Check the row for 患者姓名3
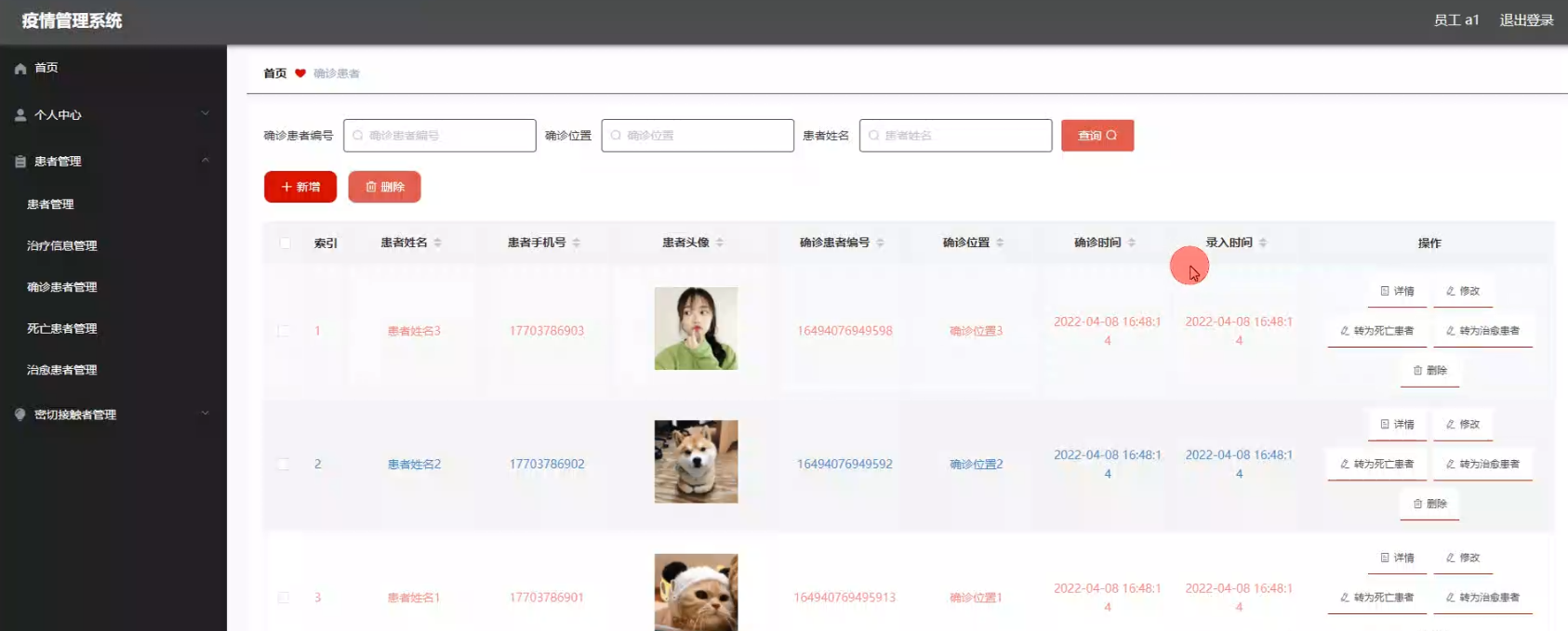 pos(284,331)
